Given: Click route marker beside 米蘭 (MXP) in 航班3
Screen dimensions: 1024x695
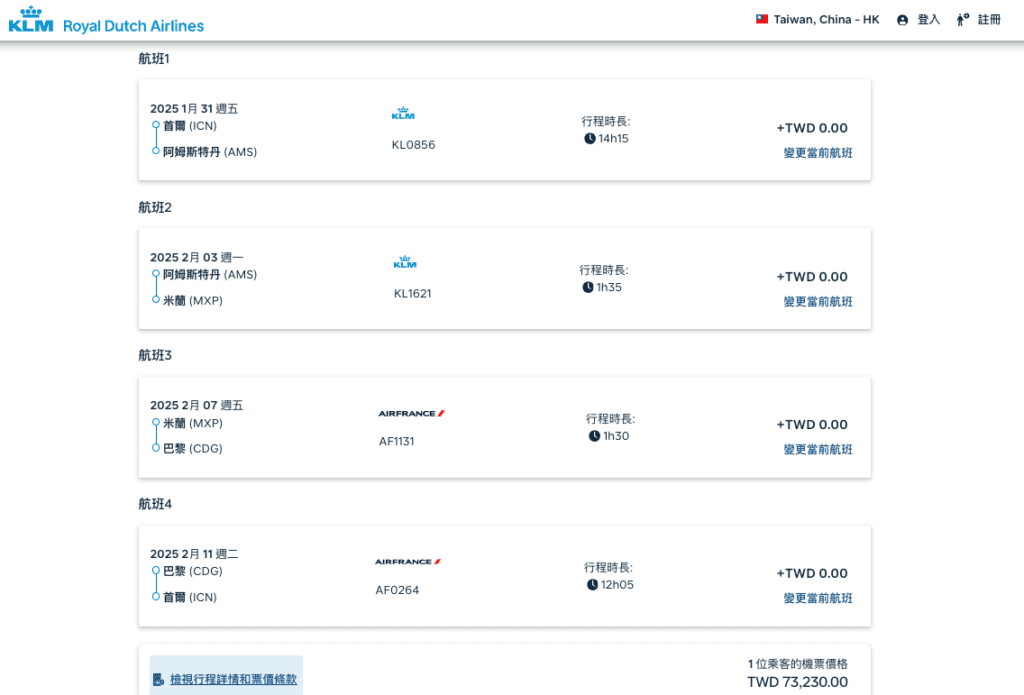Looking at the screenshot, I should (x=155, y=423).
